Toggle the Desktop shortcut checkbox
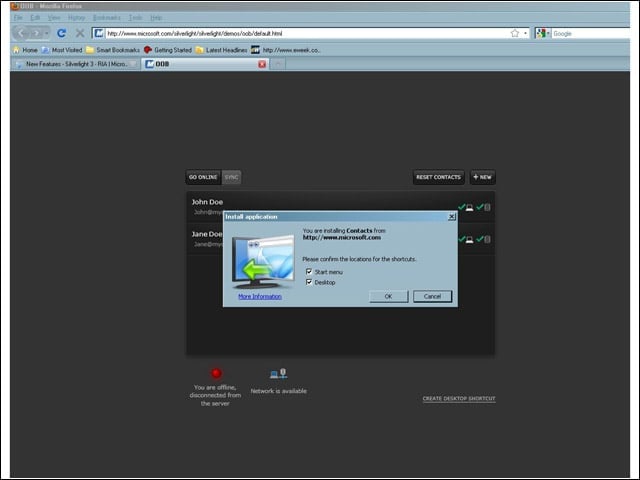The image size is (640, 480). pyautogui.click(x=309, y=282)
